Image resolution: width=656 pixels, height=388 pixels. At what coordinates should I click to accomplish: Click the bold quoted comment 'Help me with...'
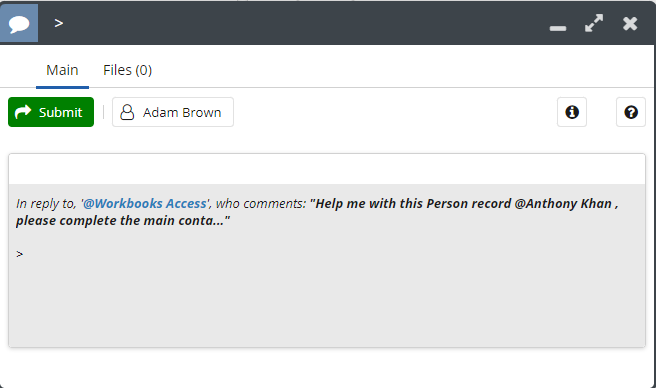317,212
